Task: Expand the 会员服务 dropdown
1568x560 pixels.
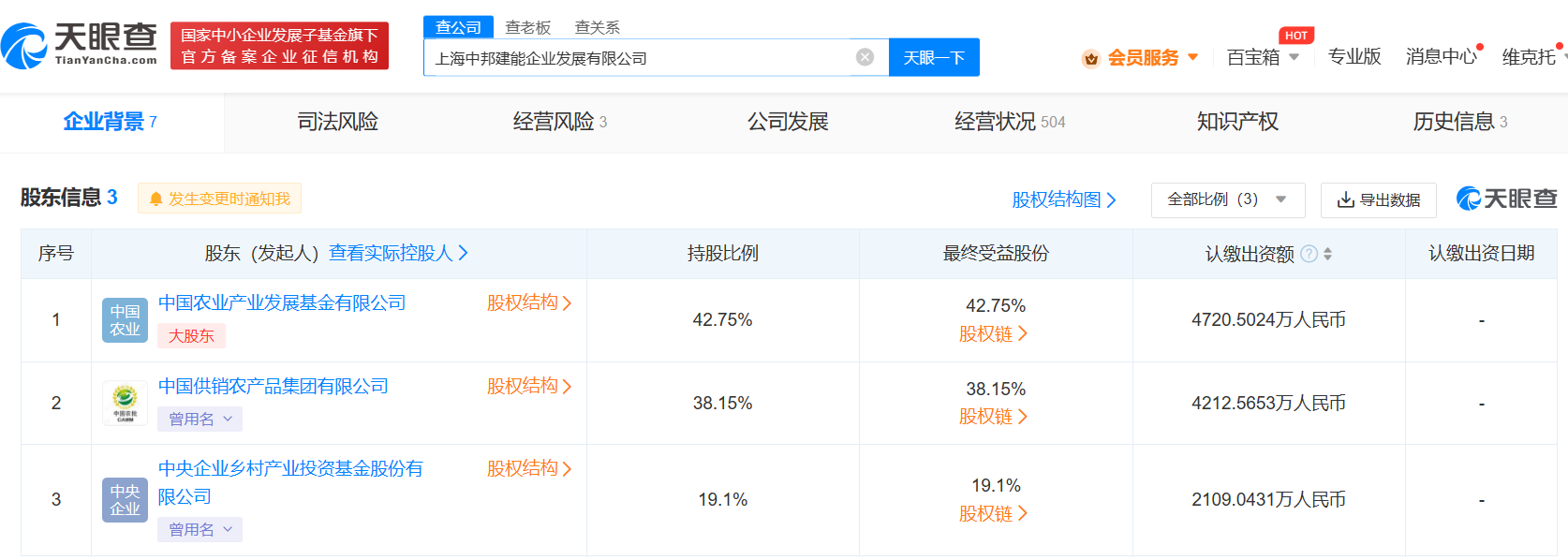Action: coord(1192,57)
